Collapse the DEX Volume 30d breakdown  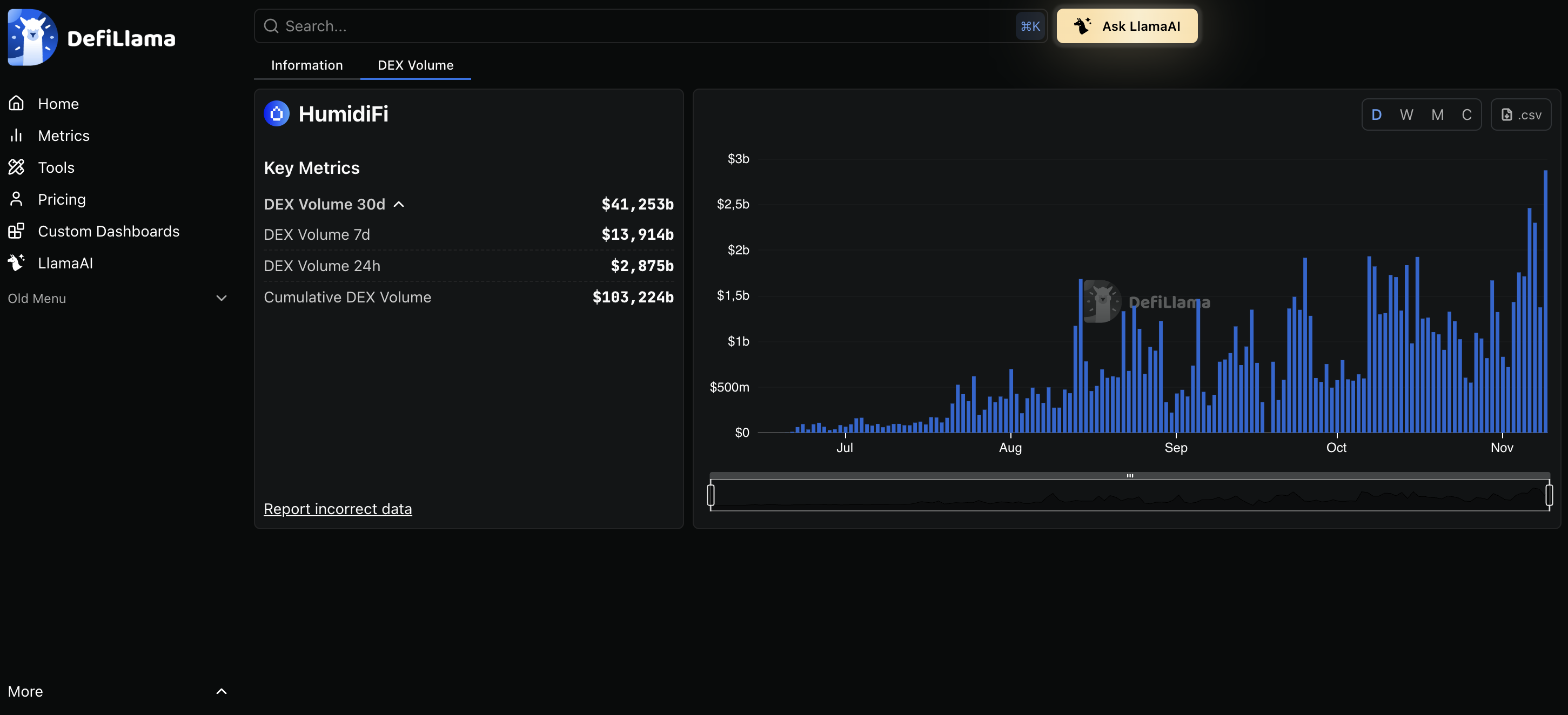(x=399, y=204)
